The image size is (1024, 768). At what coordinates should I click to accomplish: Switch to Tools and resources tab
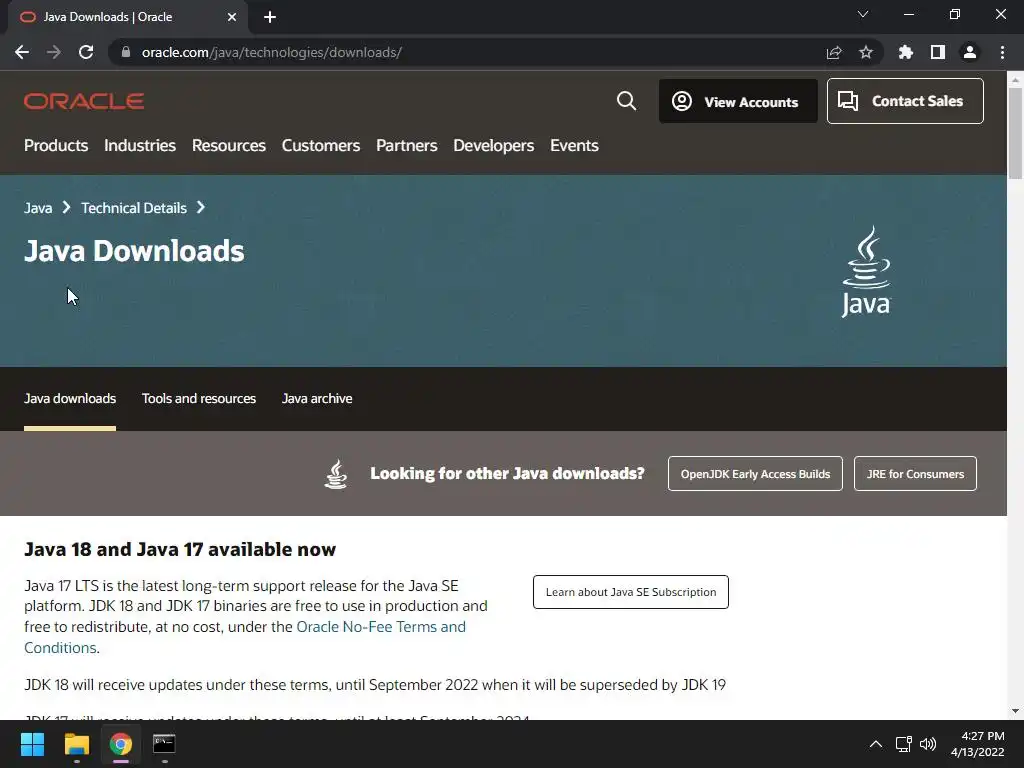coord(199,398)
